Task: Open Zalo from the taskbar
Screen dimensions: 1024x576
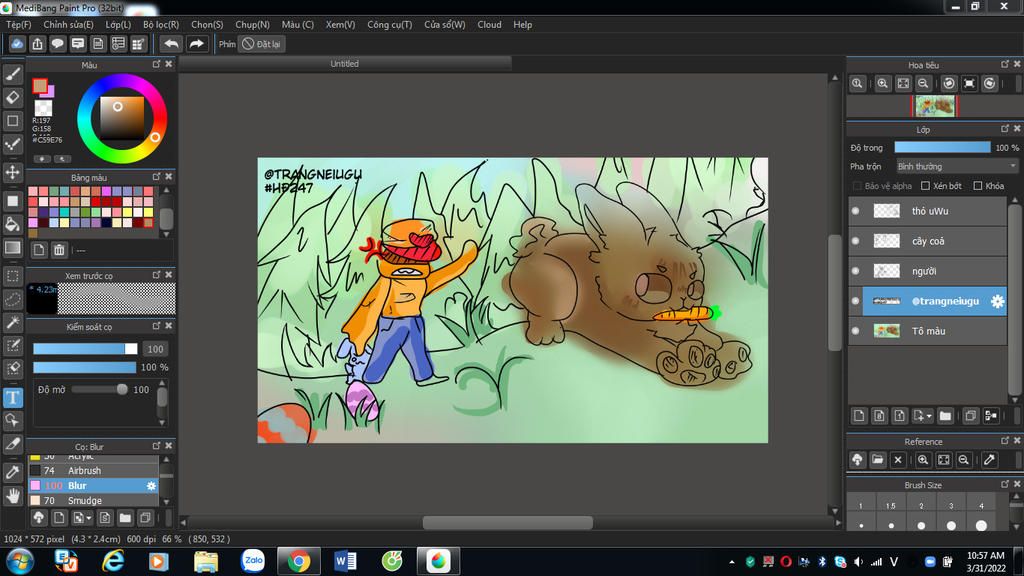Action: coord(253,561)
